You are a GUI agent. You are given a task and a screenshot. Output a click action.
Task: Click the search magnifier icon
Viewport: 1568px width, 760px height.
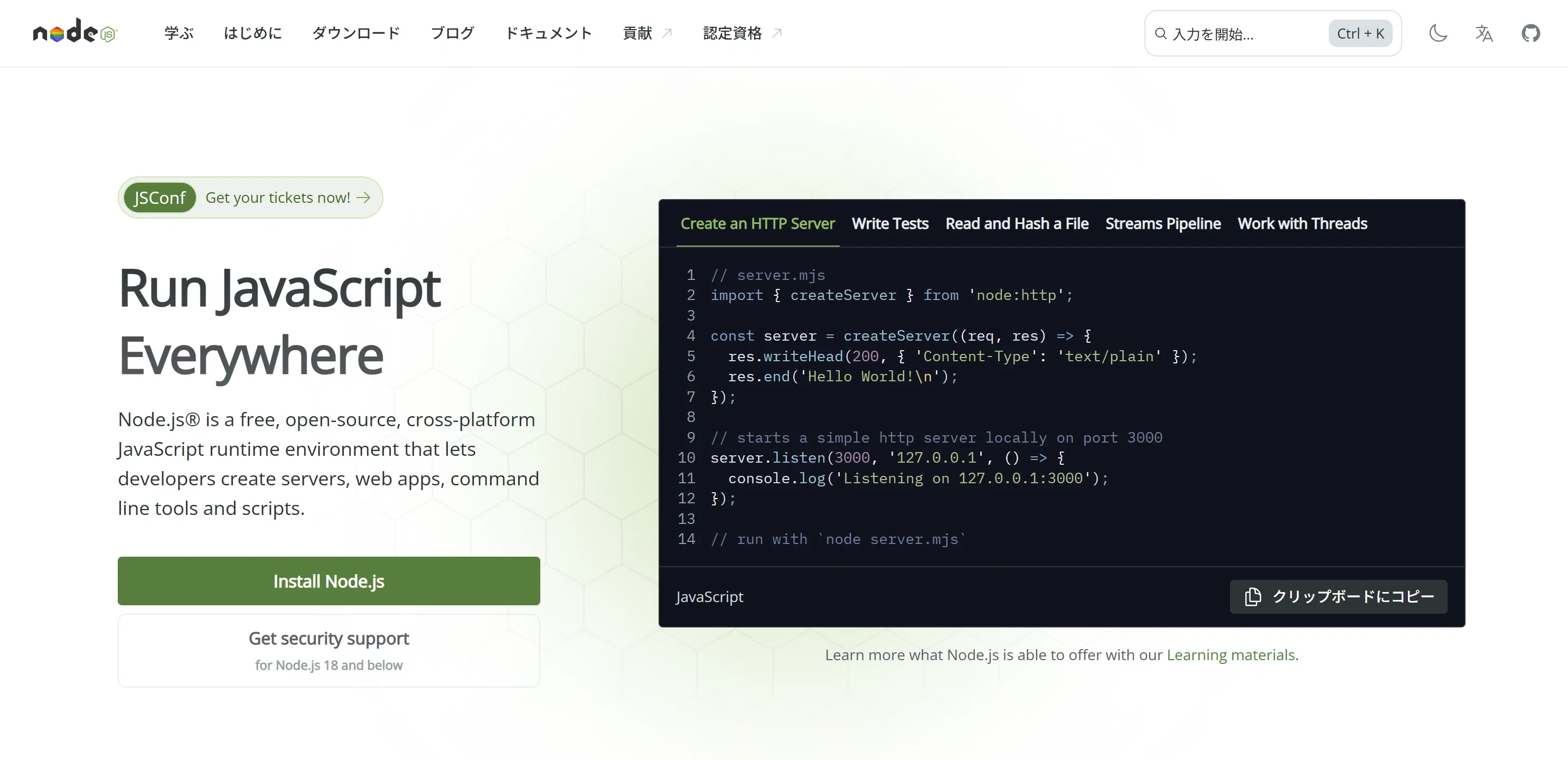[1161, 33]
